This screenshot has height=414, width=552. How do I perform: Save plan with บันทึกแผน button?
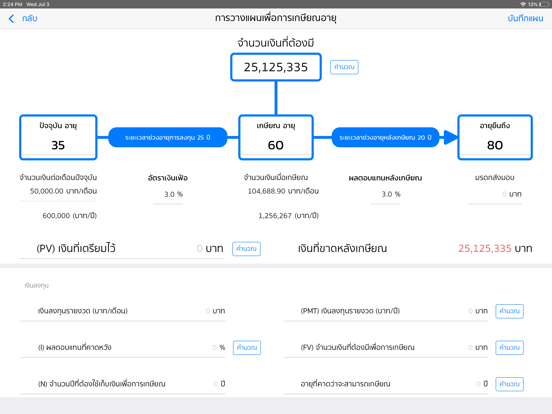[x=525, y=19]
